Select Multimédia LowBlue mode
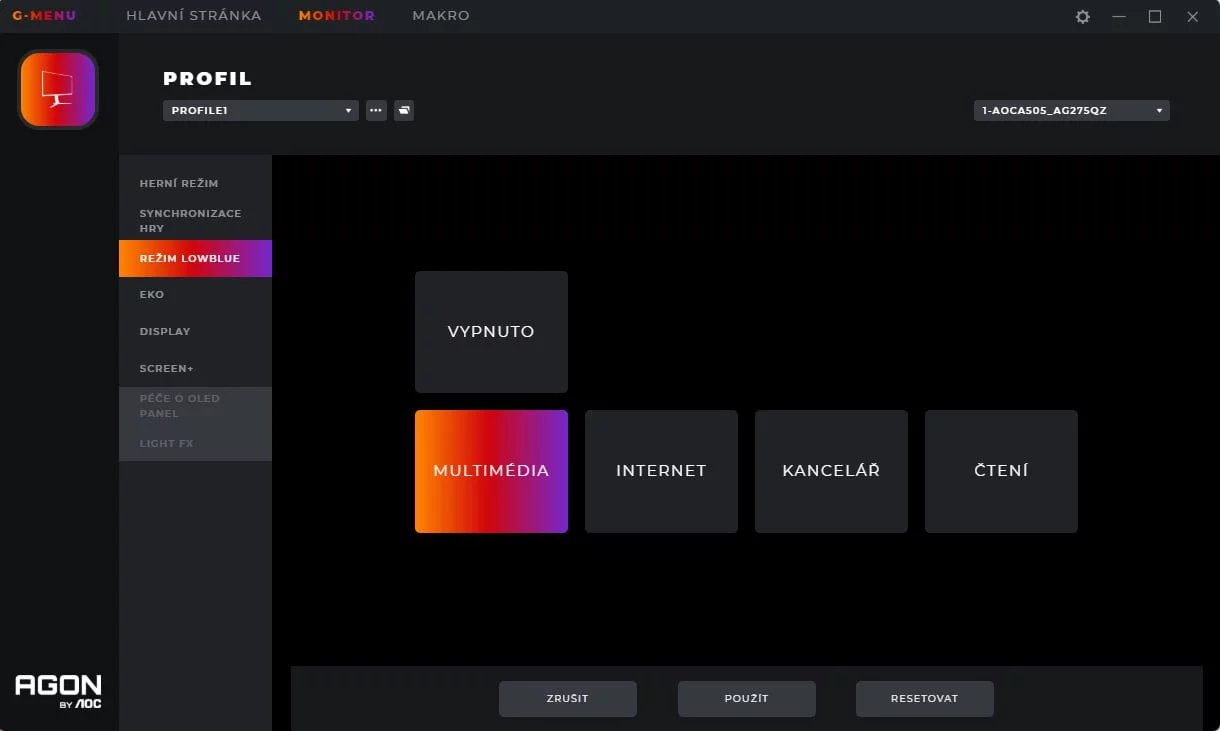The height and width of the screenshot is (731, 1220). [x=491, y=471]
